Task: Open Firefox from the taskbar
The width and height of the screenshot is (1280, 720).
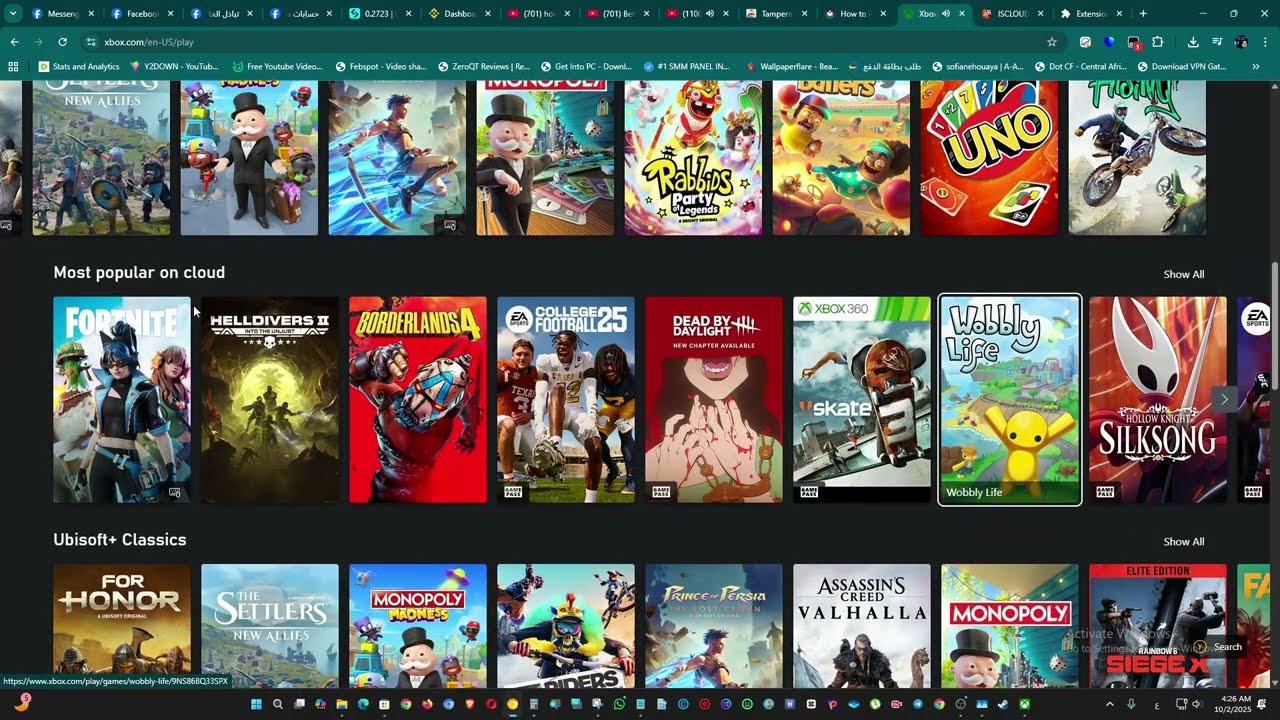Action: coord(427,704)
